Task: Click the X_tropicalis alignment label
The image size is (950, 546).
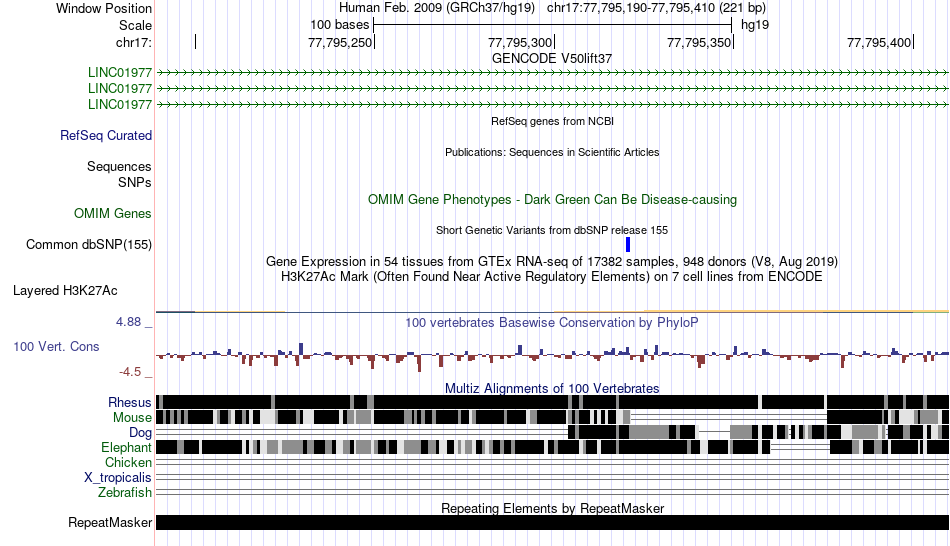Action: pyautogui.click(x=118, y=478)
